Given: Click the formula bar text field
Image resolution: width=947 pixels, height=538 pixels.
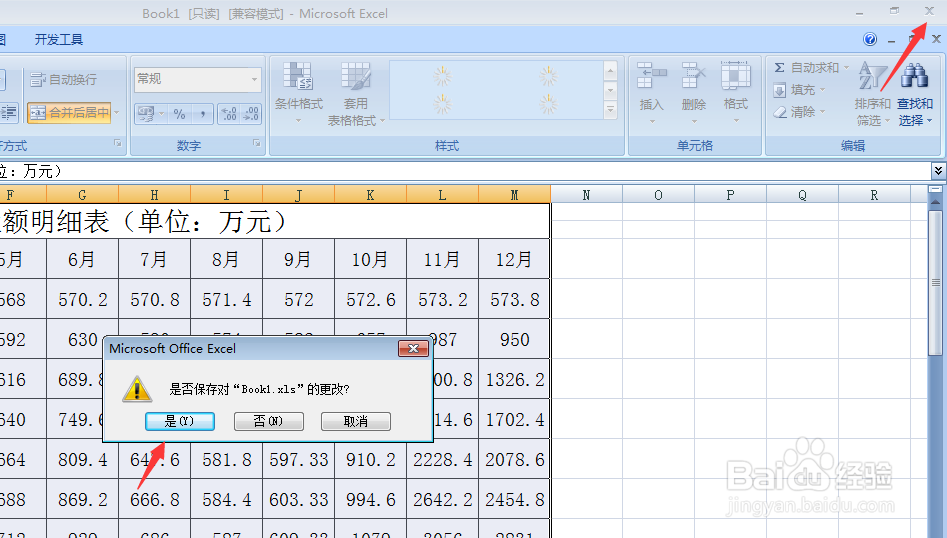Looking at the screenshot, I should point(464,171).
